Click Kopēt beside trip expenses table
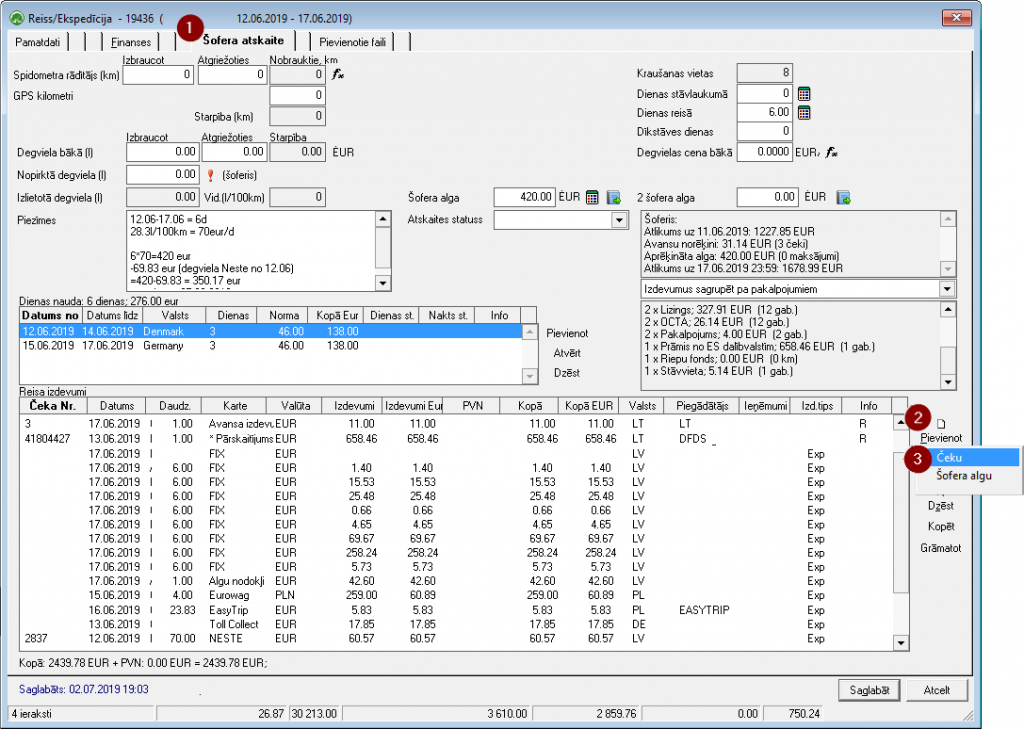The height and width of the screenshot is (729, 1024). click(x=941, y=526)
